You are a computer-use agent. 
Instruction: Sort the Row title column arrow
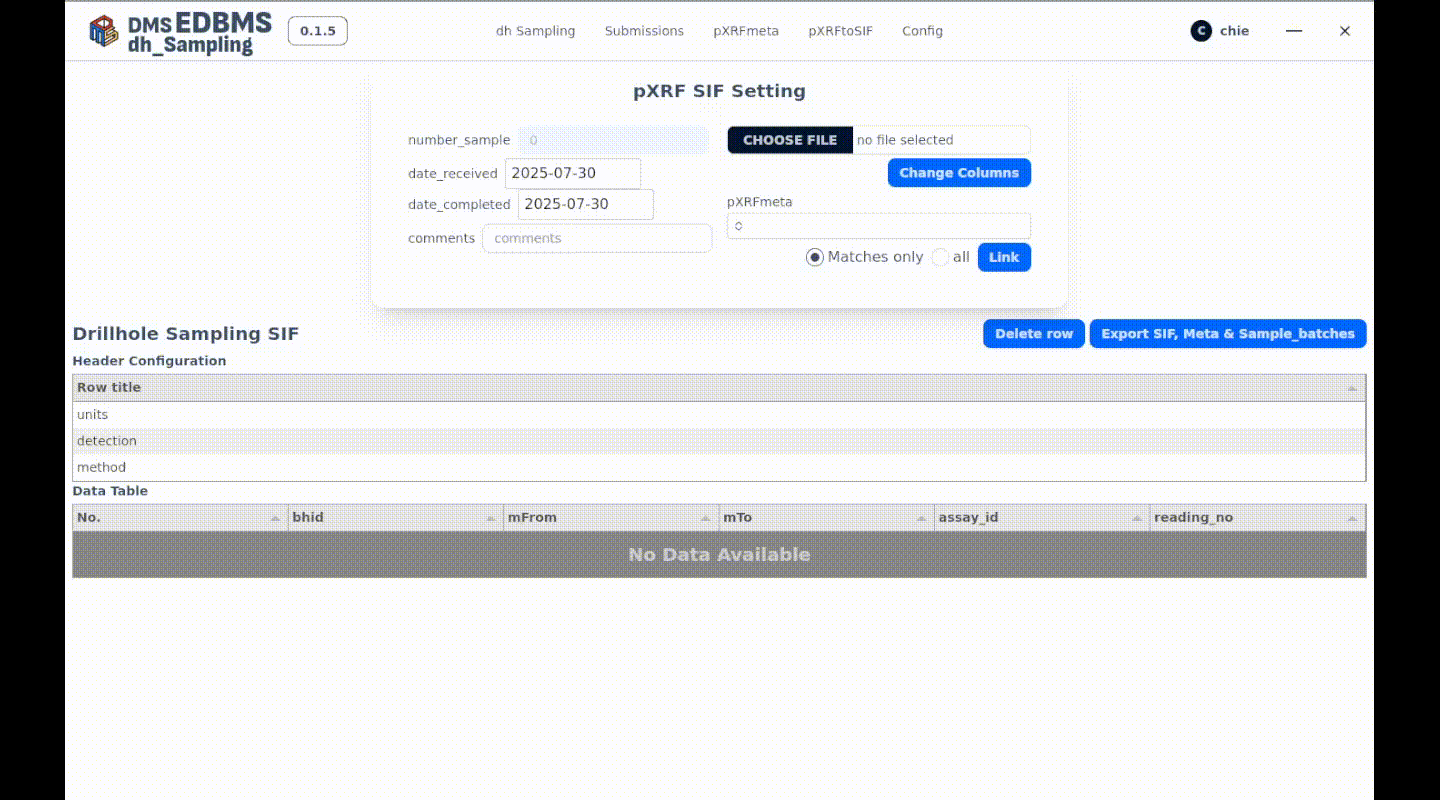click(x=1352, y=388)
